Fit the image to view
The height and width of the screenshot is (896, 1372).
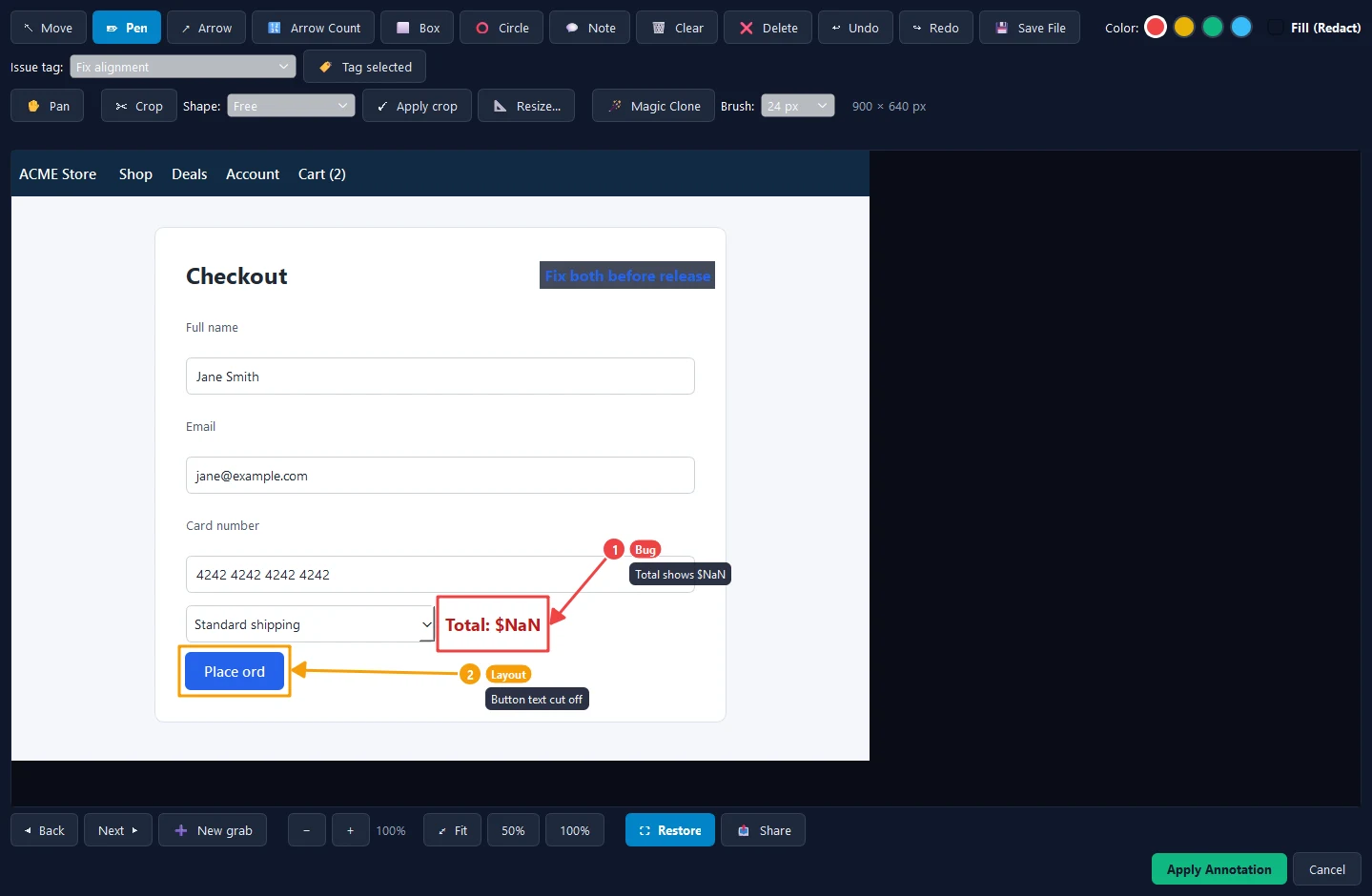[x=453, y=830]
